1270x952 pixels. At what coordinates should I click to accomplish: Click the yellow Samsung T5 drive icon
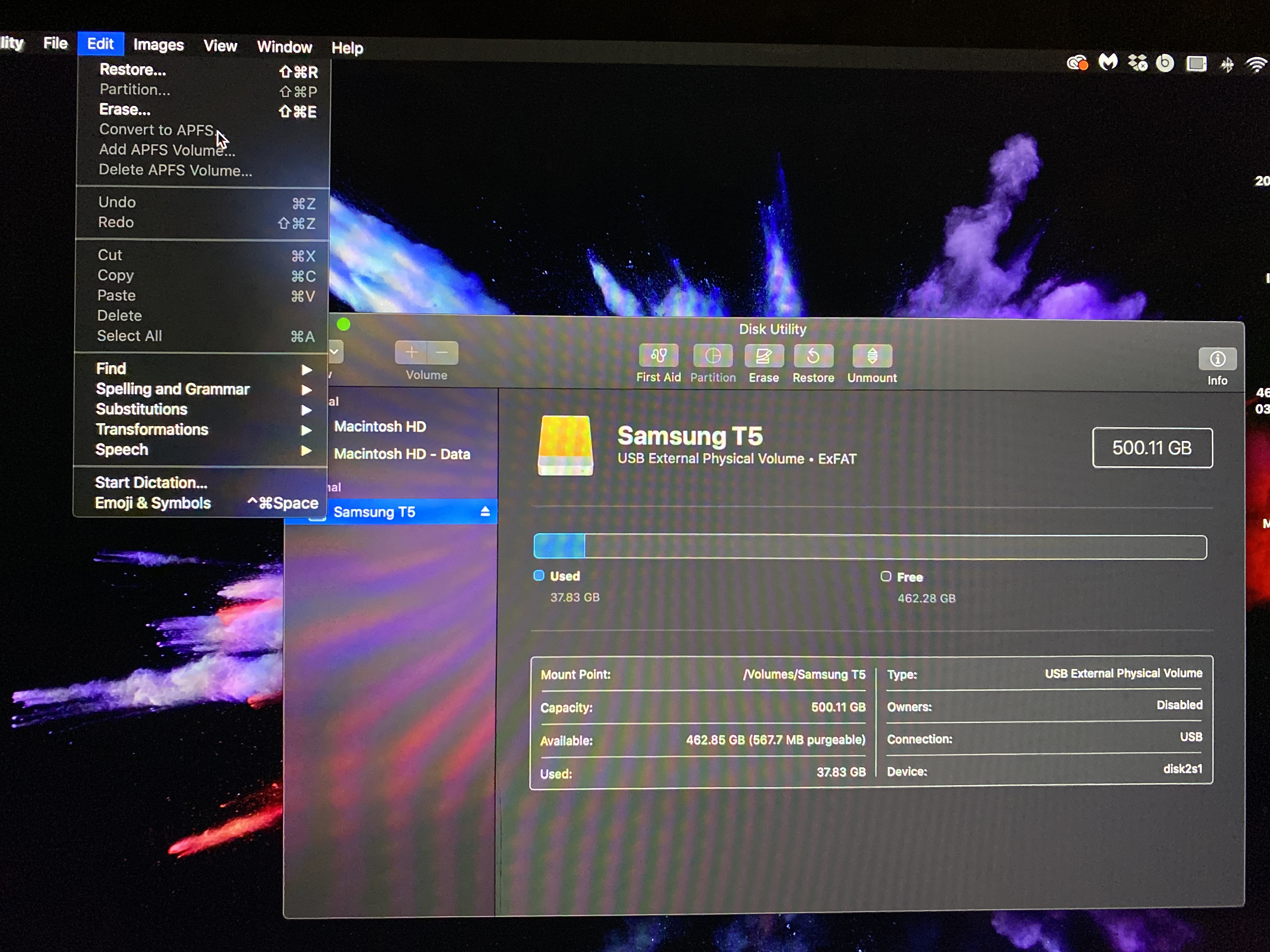tap(565, 446)
